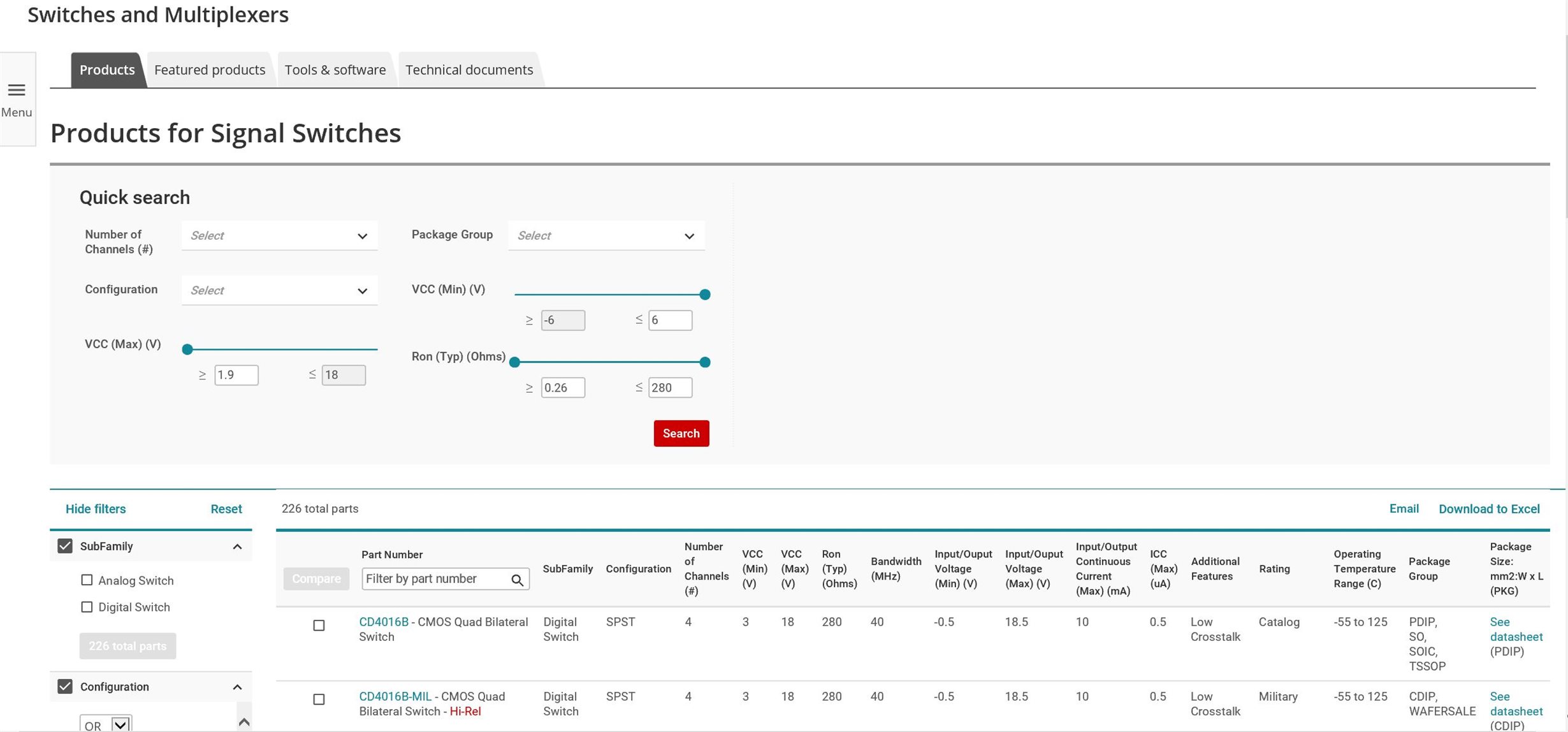The width and height of the screenshot is (1568, 732).
Task: Open the CD4016B part link
Action: pos(384,622)
